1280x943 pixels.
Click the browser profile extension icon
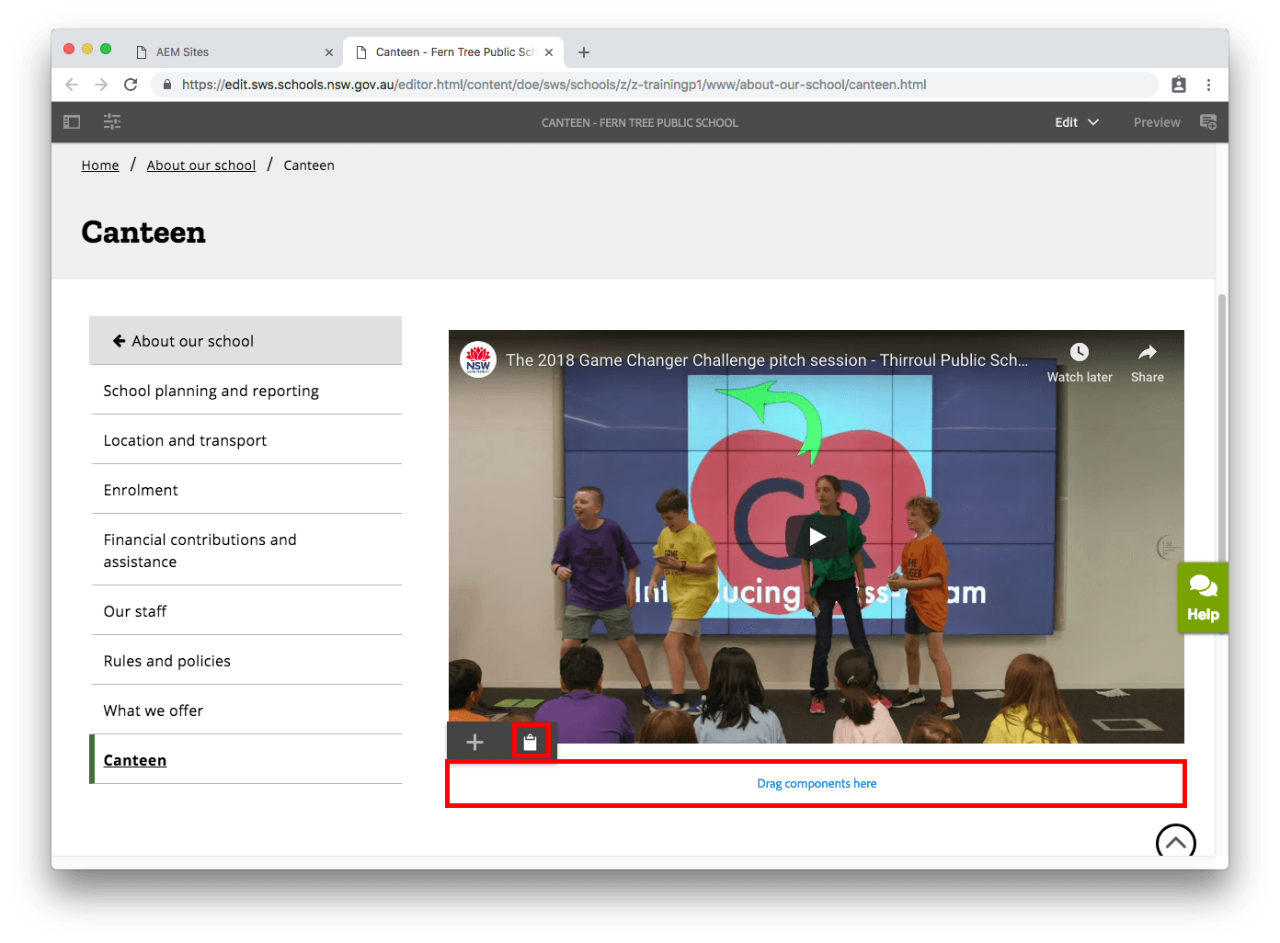(x=1178, y=85)
